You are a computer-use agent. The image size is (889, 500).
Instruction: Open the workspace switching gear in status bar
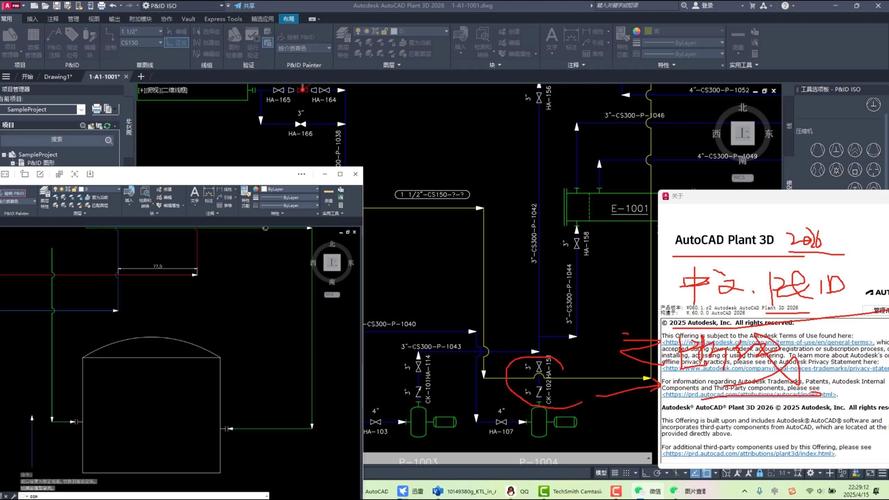pos(810,473)
